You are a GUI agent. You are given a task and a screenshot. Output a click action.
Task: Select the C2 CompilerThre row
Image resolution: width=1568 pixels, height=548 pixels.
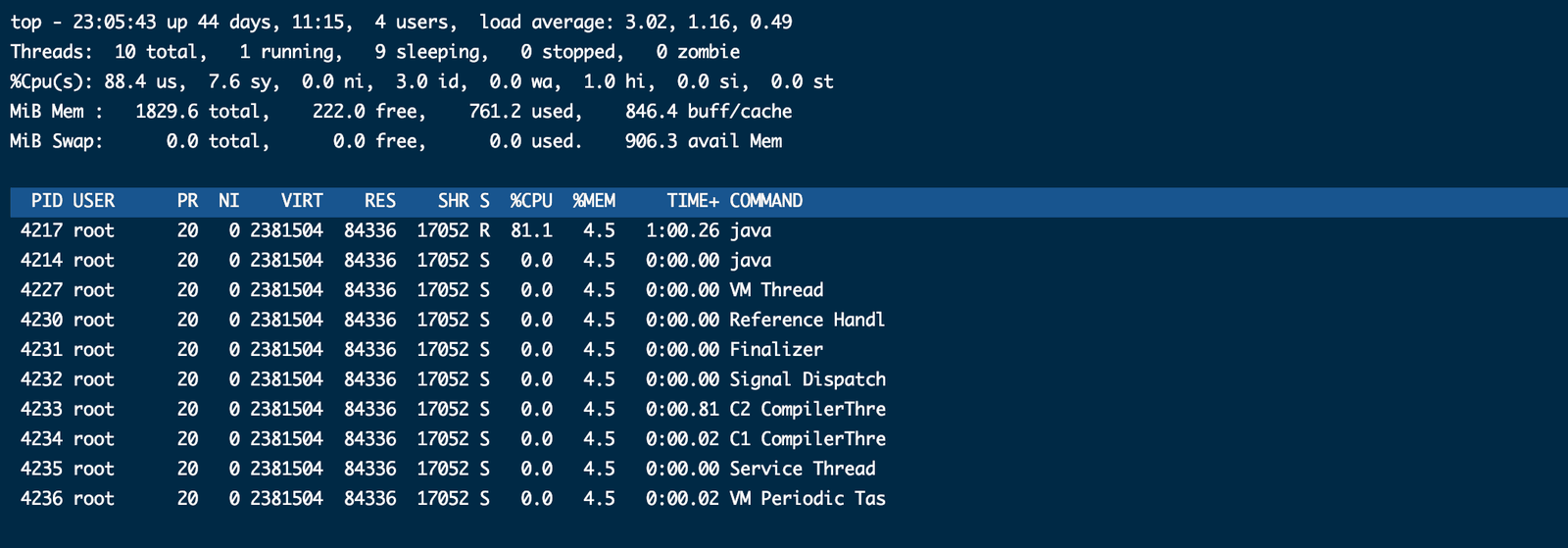pos(453,410)
